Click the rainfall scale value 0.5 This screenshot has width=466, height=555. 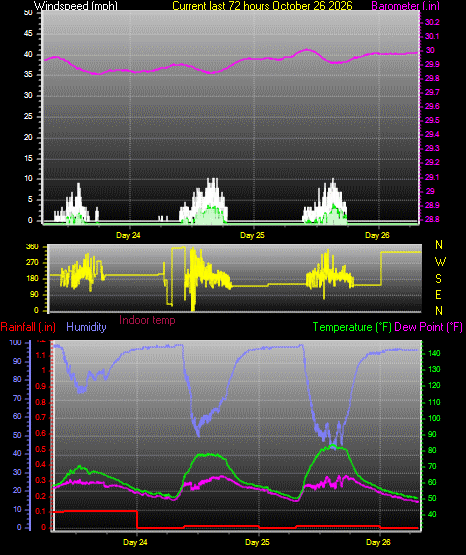pyautogui.click(x=41, y=449)
